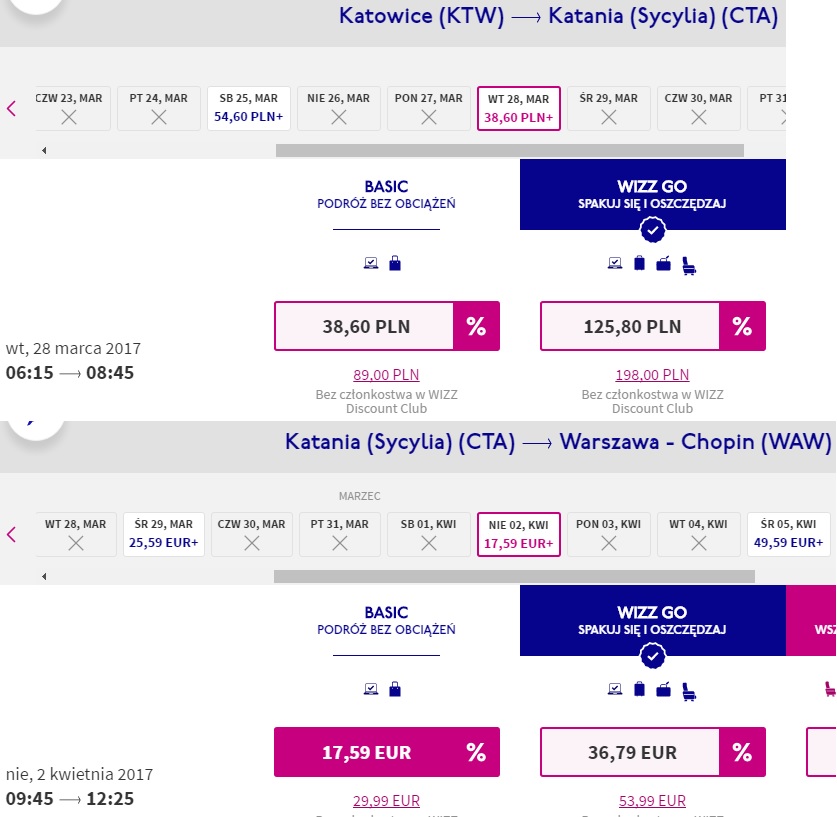Click the small cabin bag icon under return BASIC
This screenshot has width=837, height=817.
point(395,689)
